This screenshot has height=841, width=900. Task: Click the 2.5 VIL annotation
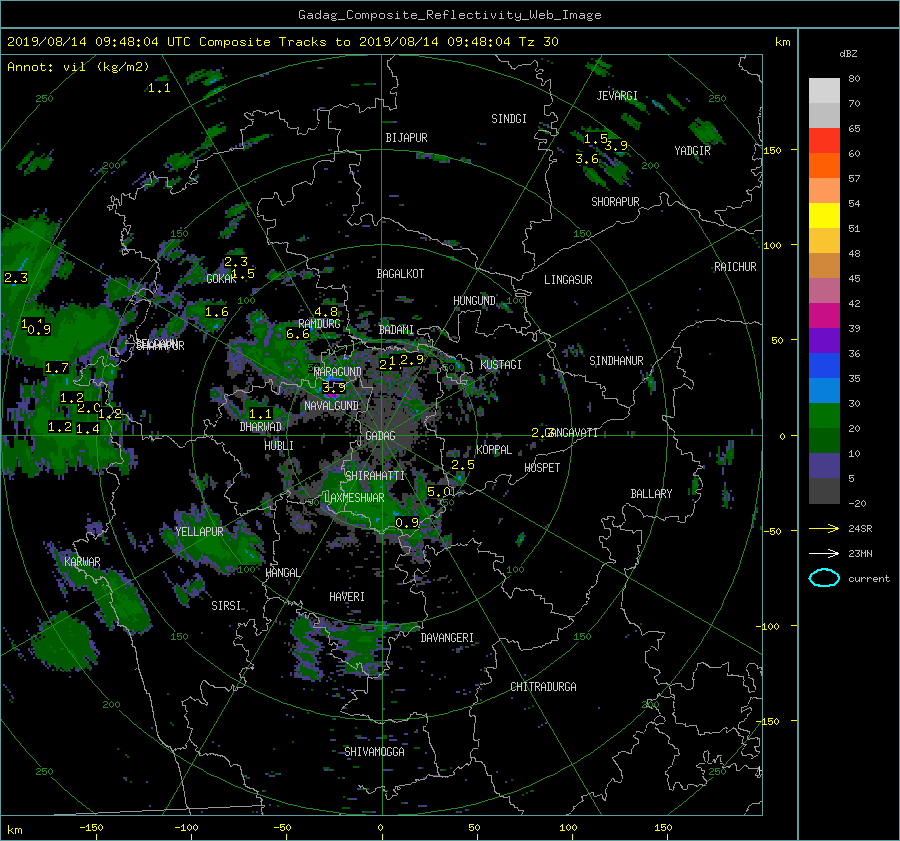[463, 465]
